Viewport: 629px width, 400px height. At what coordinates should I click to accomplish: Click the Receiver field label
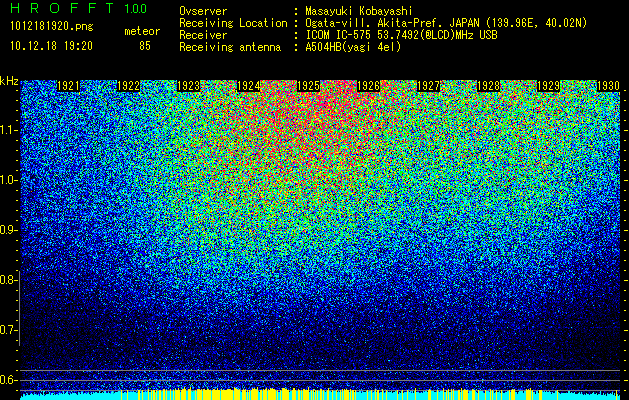[x=203, y=35]
